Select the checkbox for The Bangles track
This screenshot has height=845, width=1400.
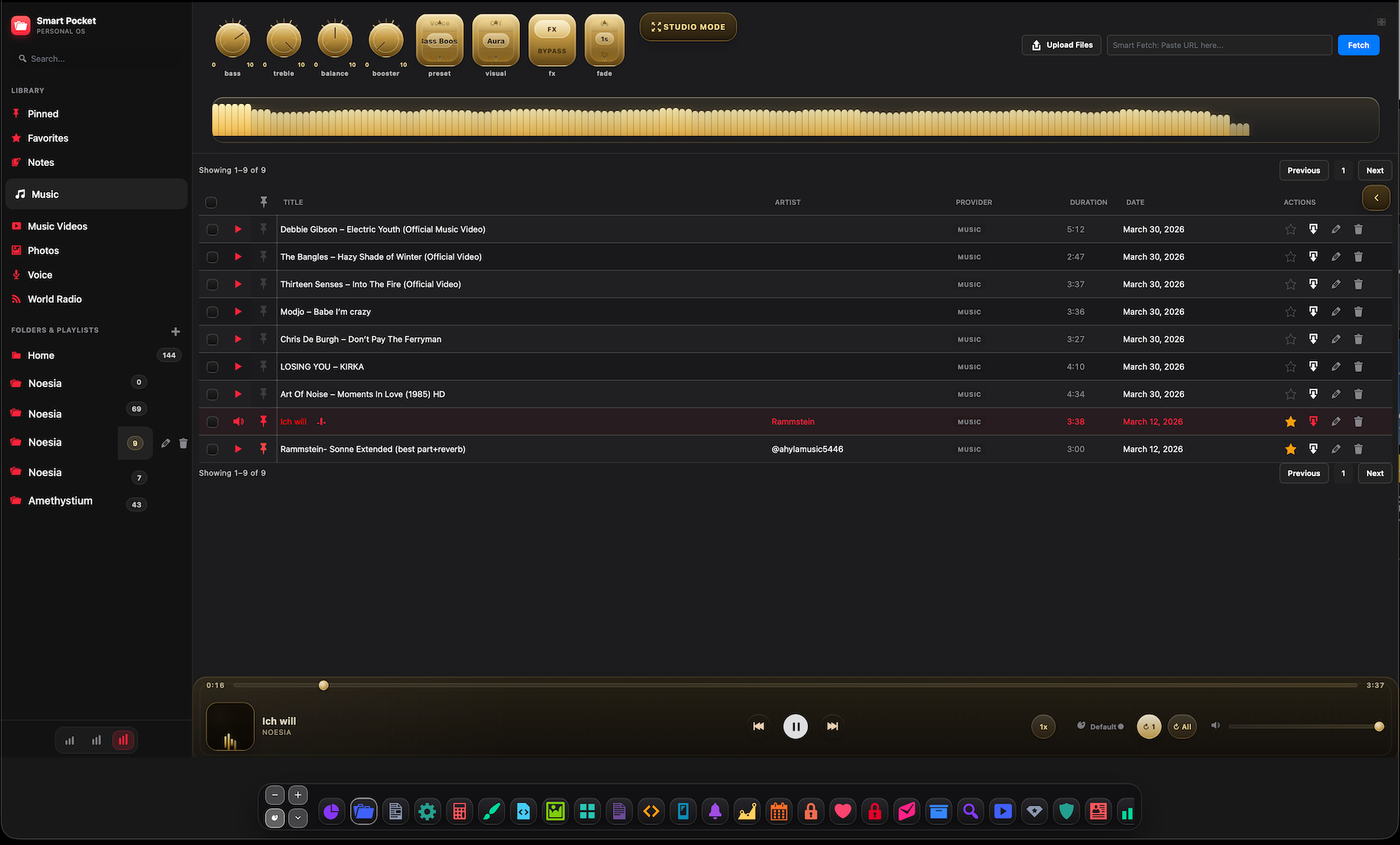click(212, 257)
